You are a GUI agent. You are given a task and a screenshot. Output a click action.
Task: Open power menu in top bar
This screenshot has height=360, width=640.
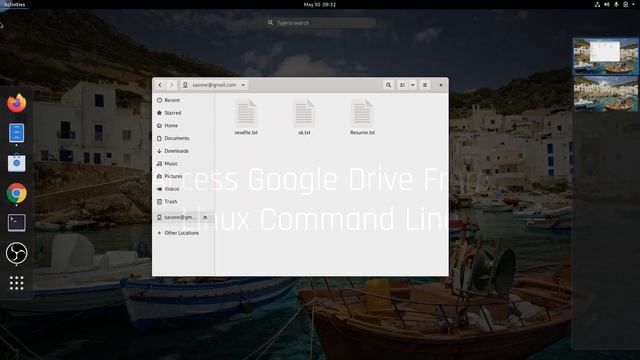tap(626, 4)
